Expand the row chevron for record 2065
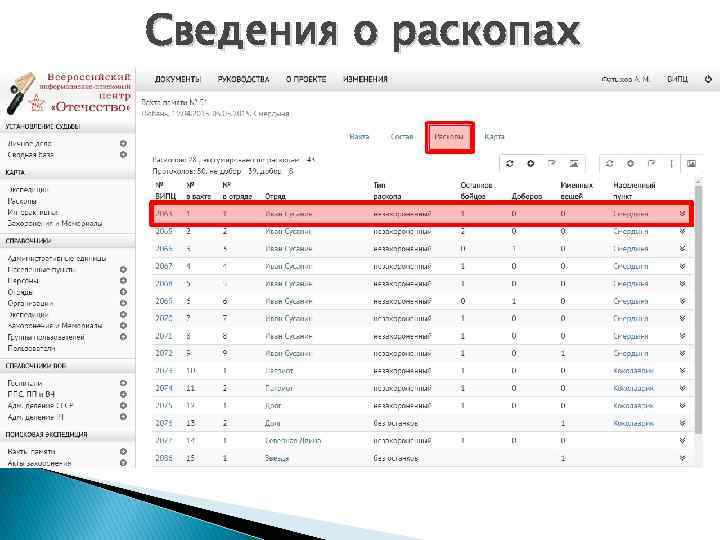 click(x=682, y=231)
